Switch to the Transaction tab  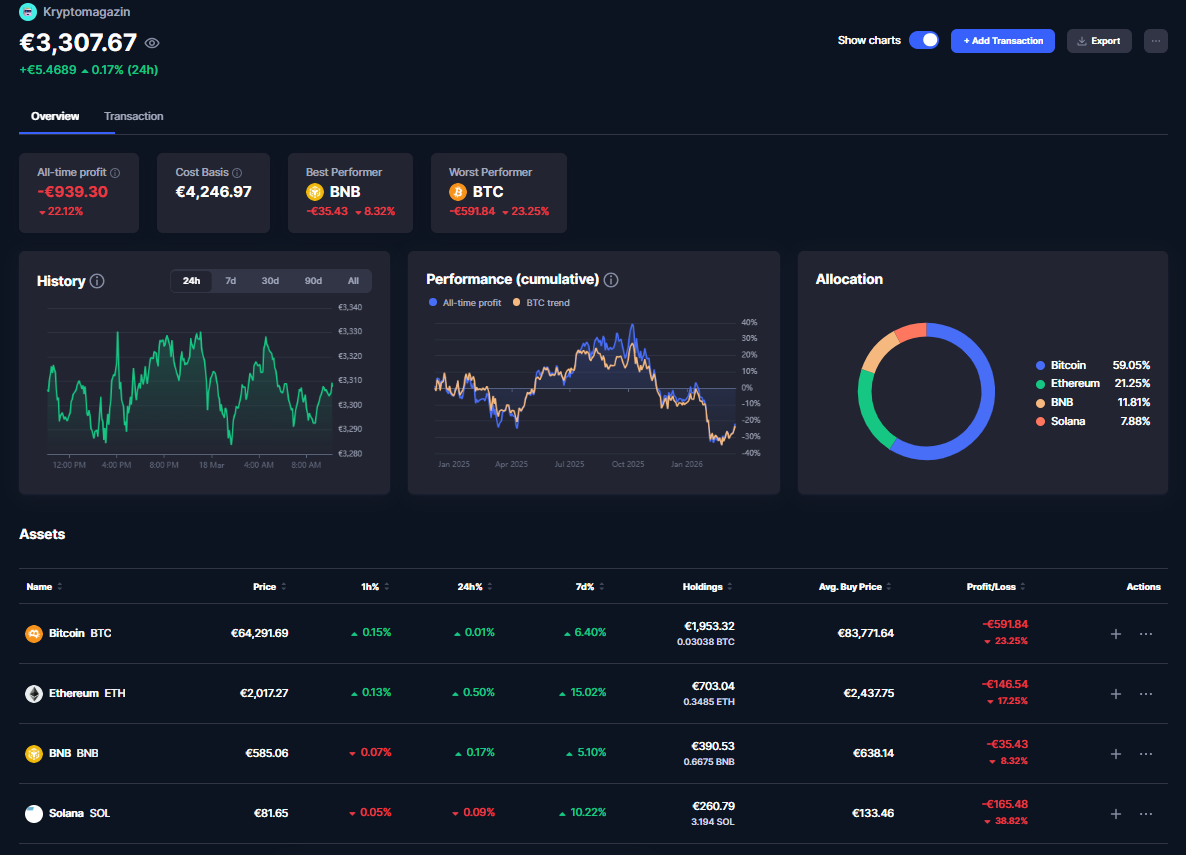point(134,117)
